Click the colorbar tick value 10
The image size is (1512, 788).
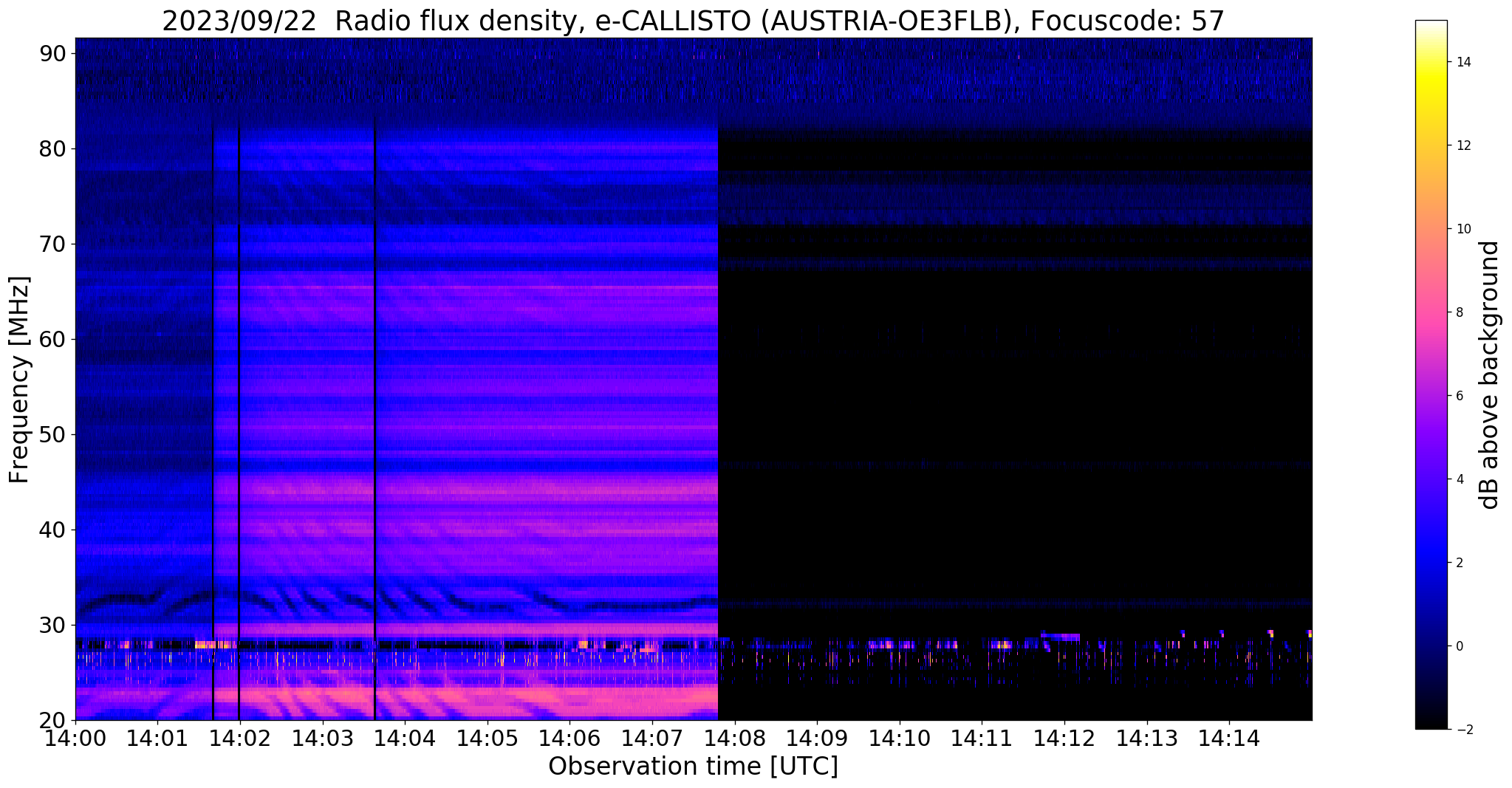point(1461,229)
